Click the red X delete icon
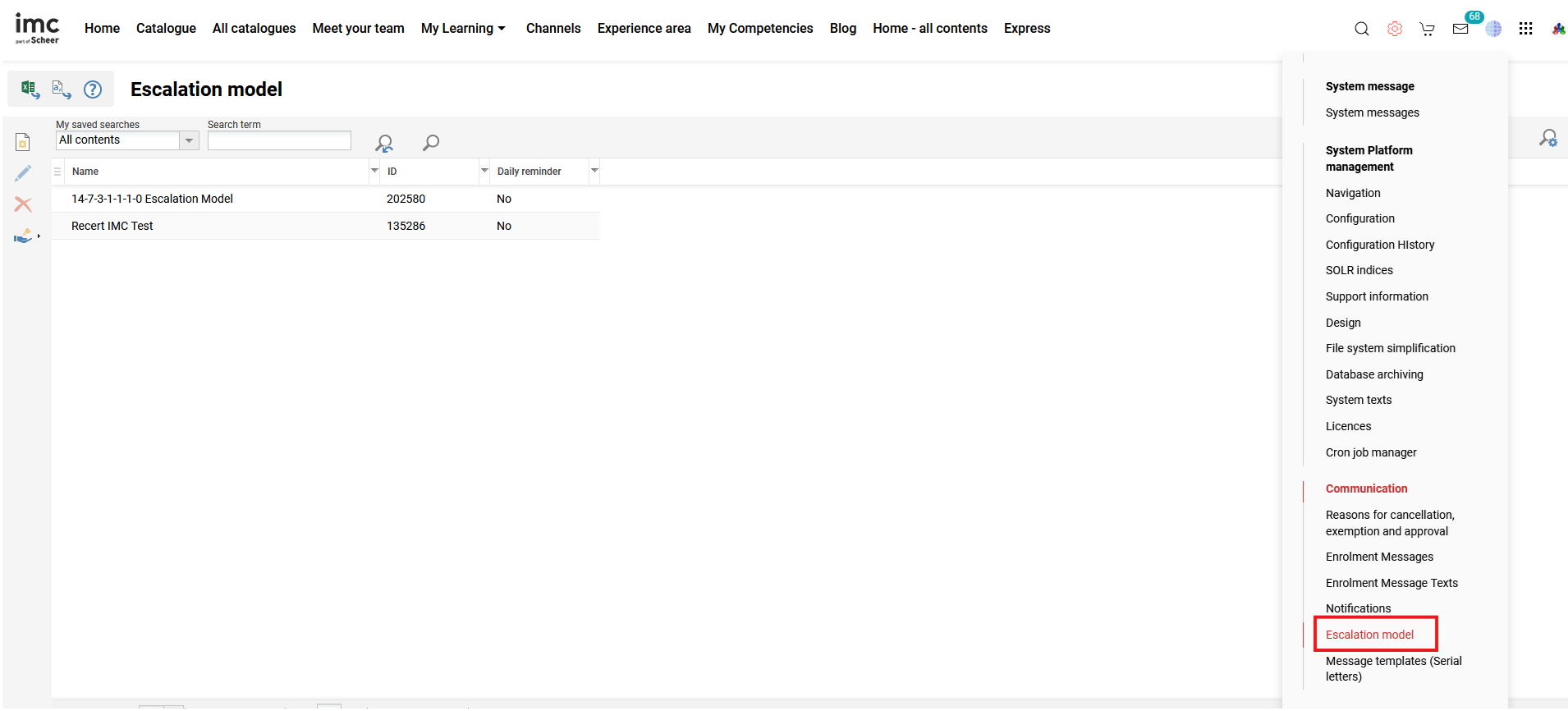 click(x=23, y=204)
